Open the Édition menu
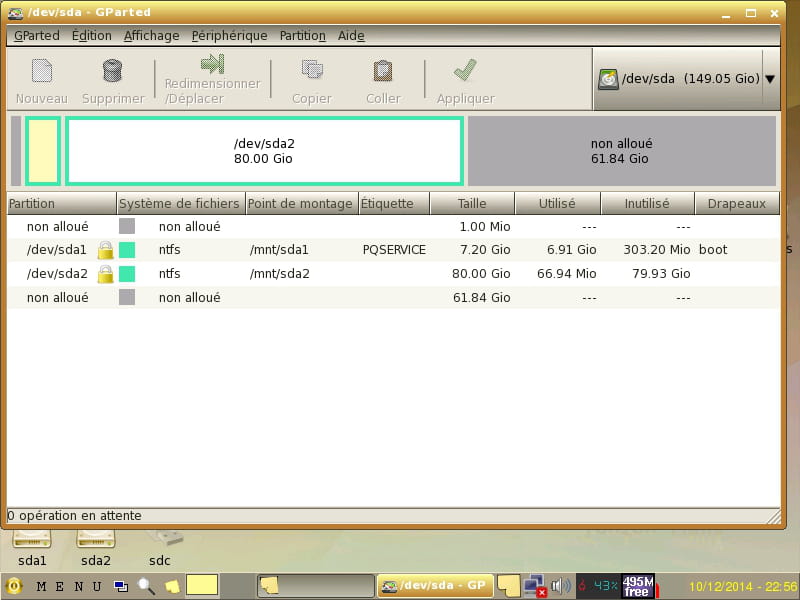Screen dimensions: 800x600 [91, 36]
